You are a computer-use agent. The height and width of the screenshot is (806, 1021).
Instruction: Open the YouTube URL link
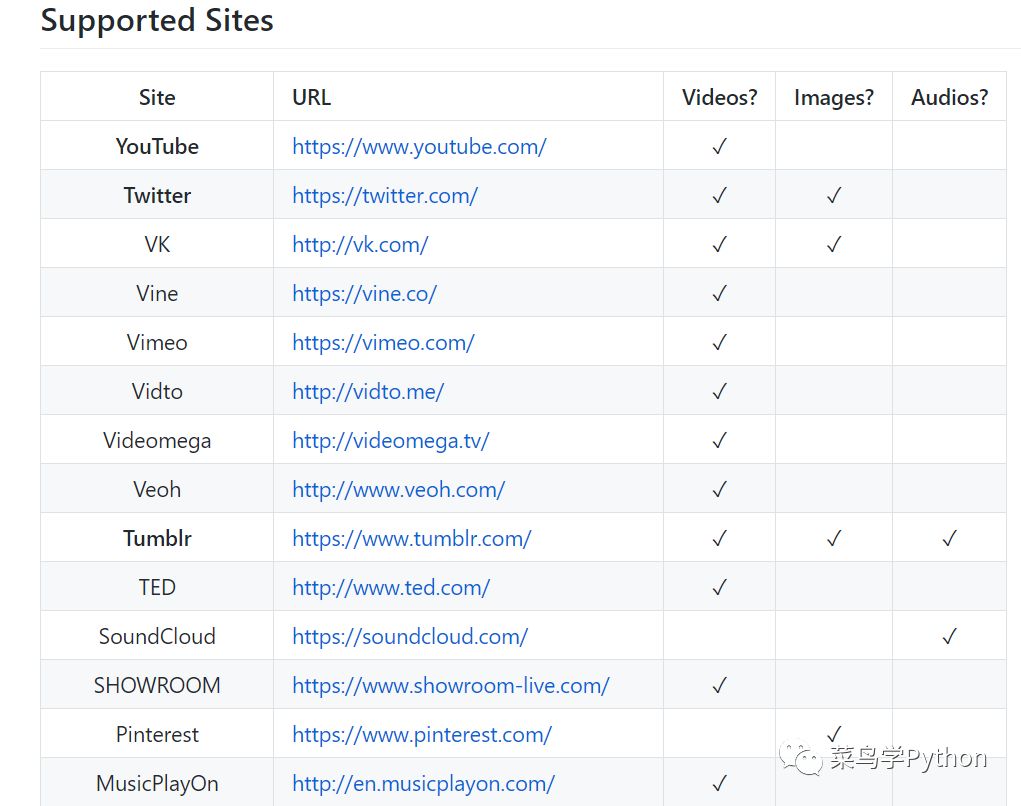coord(419,146)
